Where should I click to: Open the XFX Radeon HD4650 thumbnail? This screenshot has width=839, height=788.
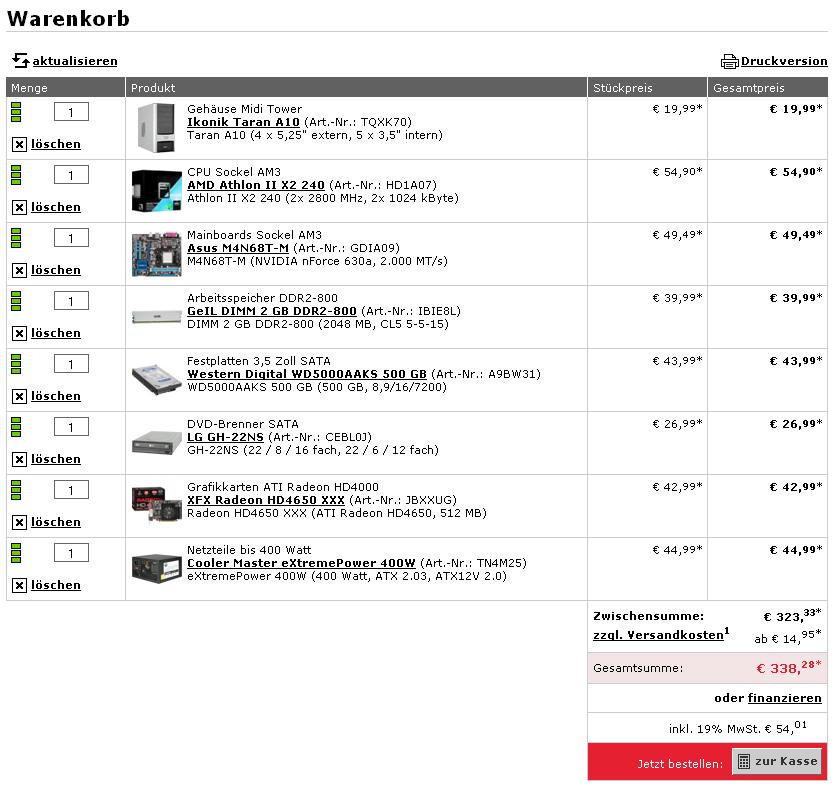[157, 505]
